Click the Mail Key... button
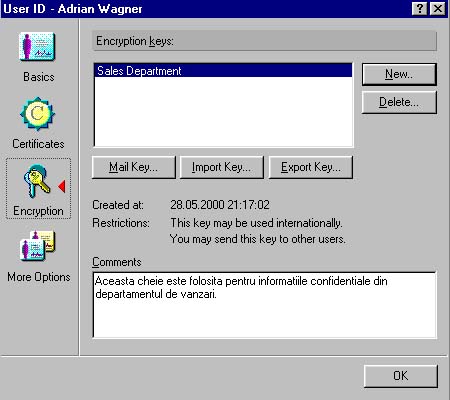The width and height of the screenshot is (450, 400). (134, 167)
